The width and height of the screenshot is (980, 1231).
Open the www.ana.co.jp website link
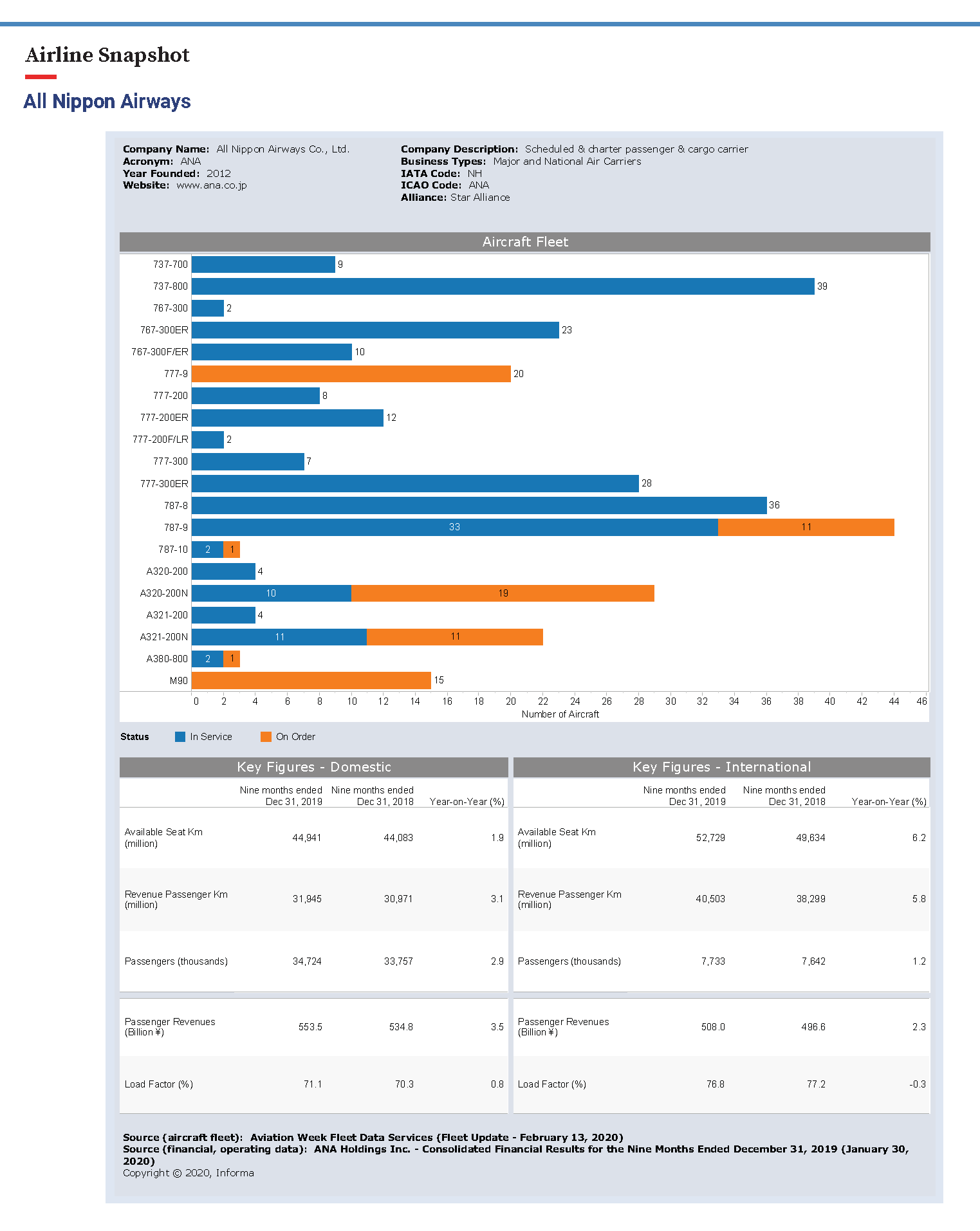click(x=211, y=185)
